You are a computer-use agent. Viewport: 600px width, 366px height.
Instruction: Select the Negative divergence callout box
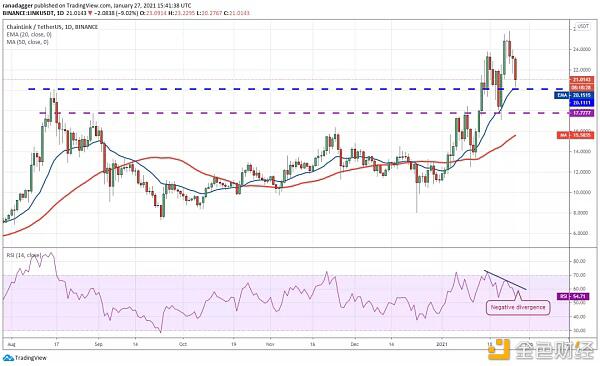tap(518, 307)
